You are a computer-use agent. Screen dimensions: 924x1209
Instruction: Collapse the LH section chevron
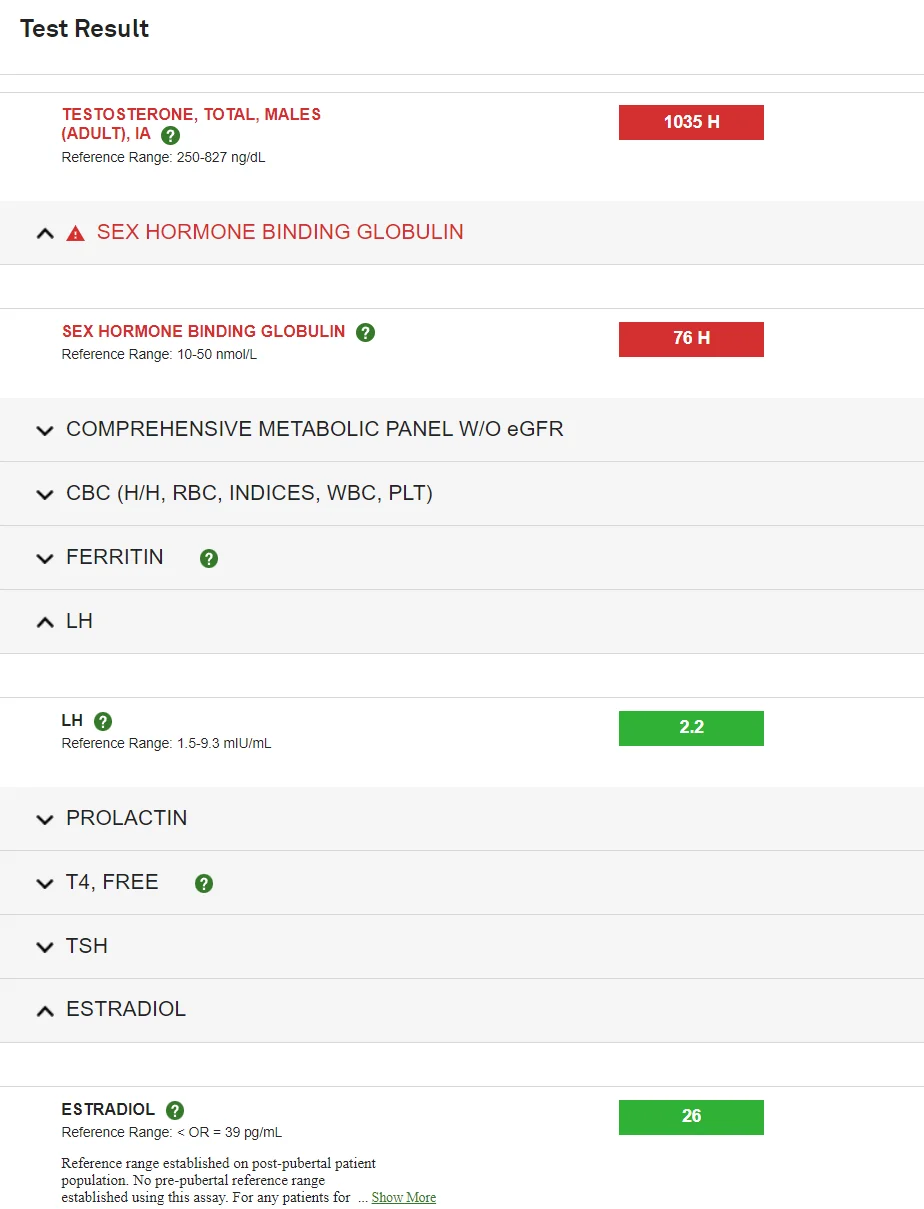click(x=45, y=622)
